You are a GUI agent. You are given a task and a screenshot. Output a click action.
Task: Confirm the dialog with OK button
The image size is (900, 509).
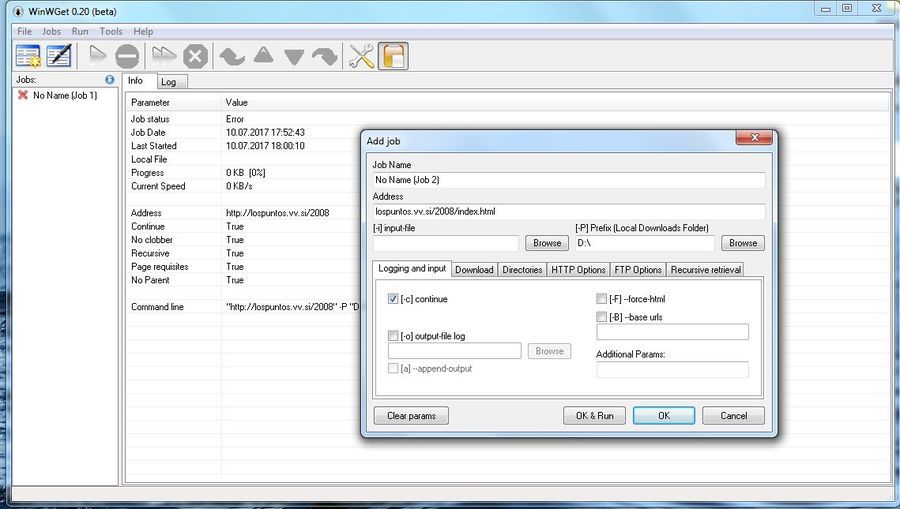(664, 415)
